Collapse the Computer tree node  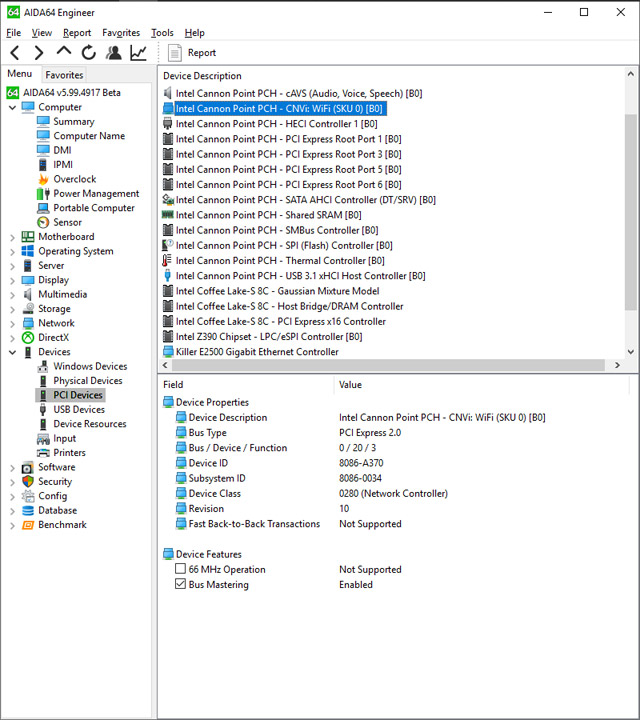[12, 107]
